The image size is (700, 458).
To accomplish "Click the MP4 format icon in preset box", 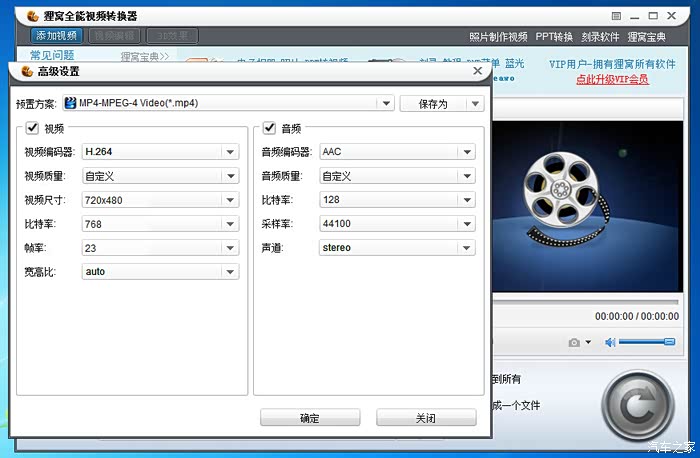I will [71, 103].
